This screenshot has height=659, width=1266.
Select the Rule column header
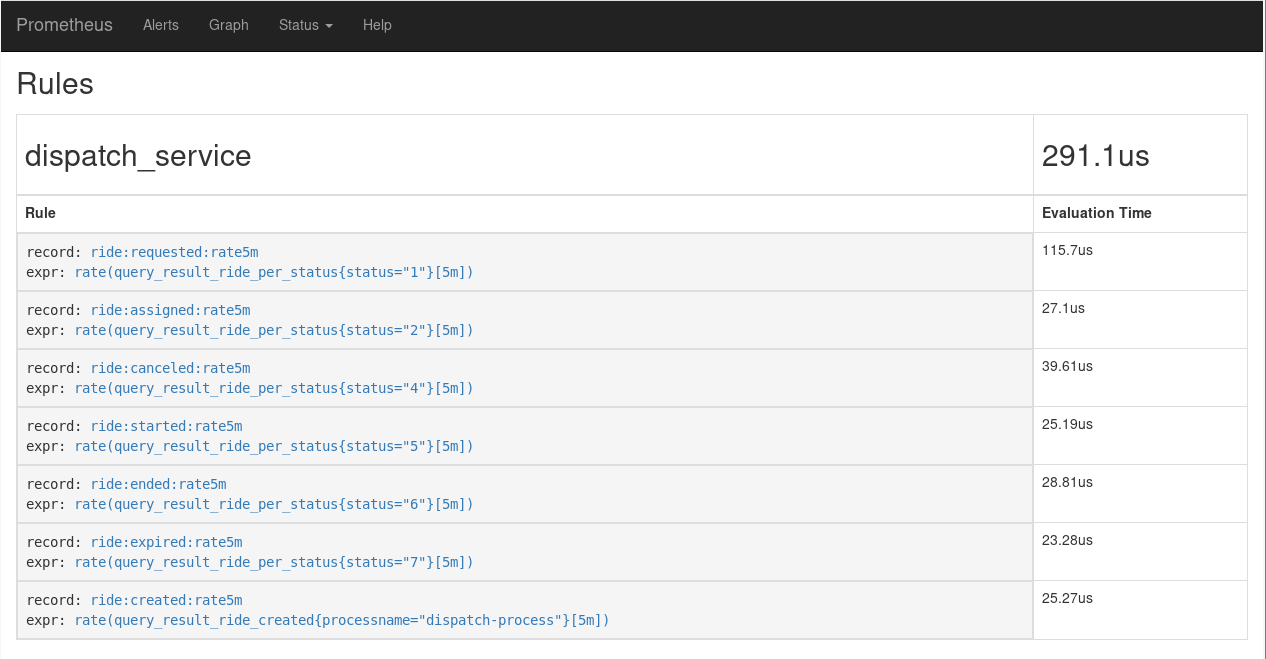(40, 213)
